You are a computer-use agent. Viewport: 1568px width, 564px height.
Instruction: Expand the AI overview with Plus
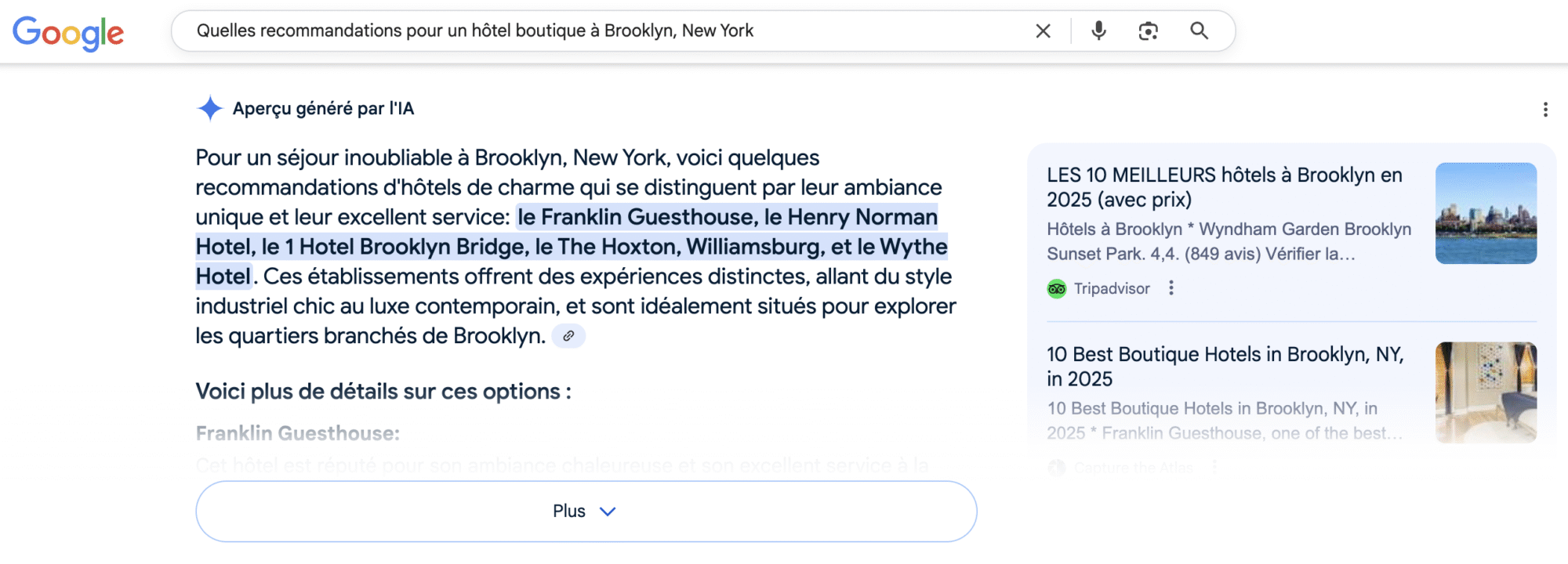[x=586, y=512]
